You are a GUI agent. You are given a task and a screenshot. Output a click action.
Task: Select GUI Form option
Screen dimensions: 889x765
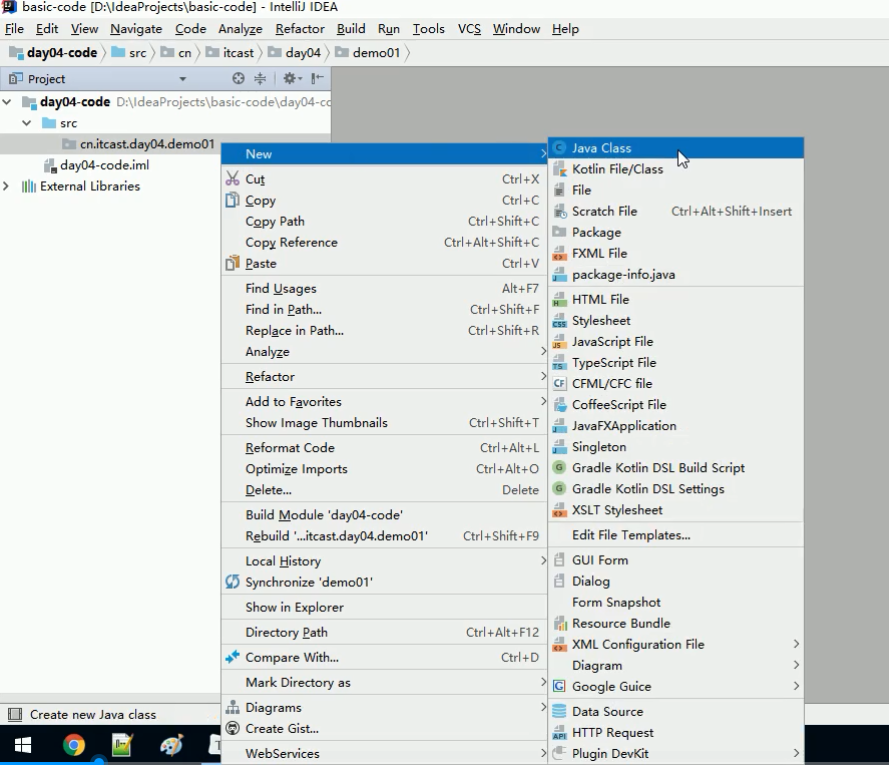point(676,560)
